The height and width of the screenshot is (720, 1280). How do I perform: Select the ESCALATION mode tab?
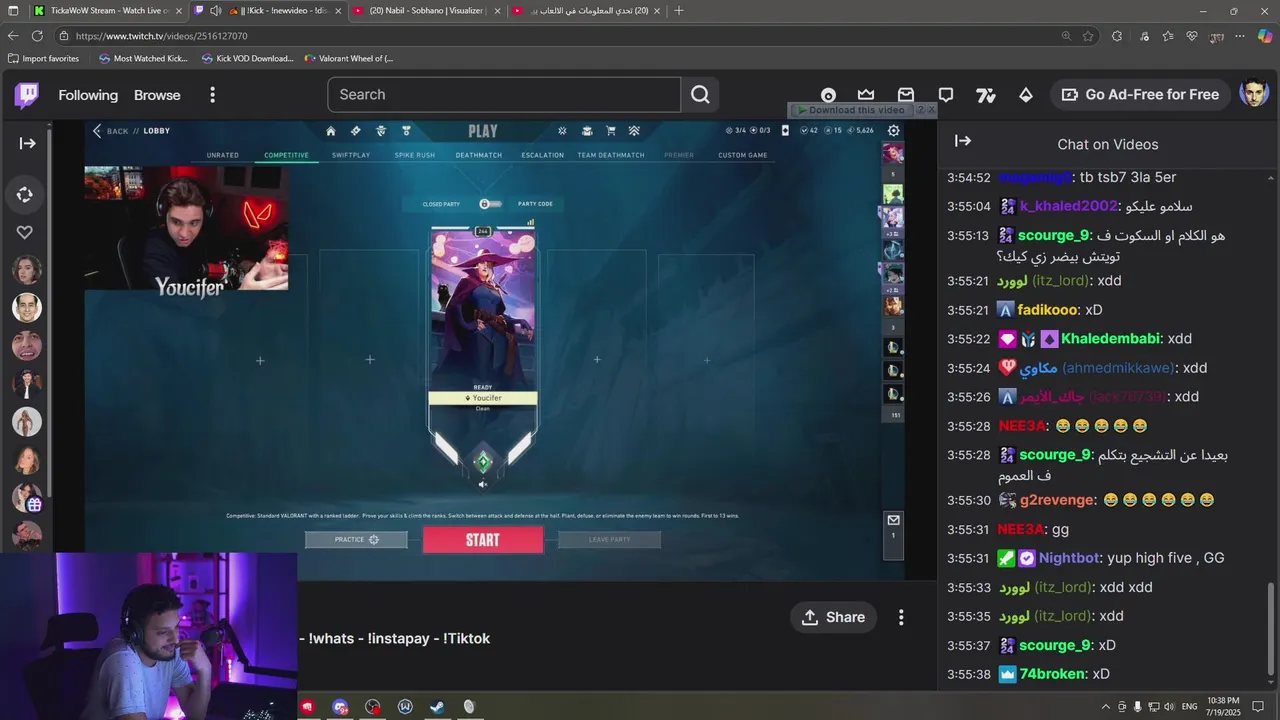point(543,155)
